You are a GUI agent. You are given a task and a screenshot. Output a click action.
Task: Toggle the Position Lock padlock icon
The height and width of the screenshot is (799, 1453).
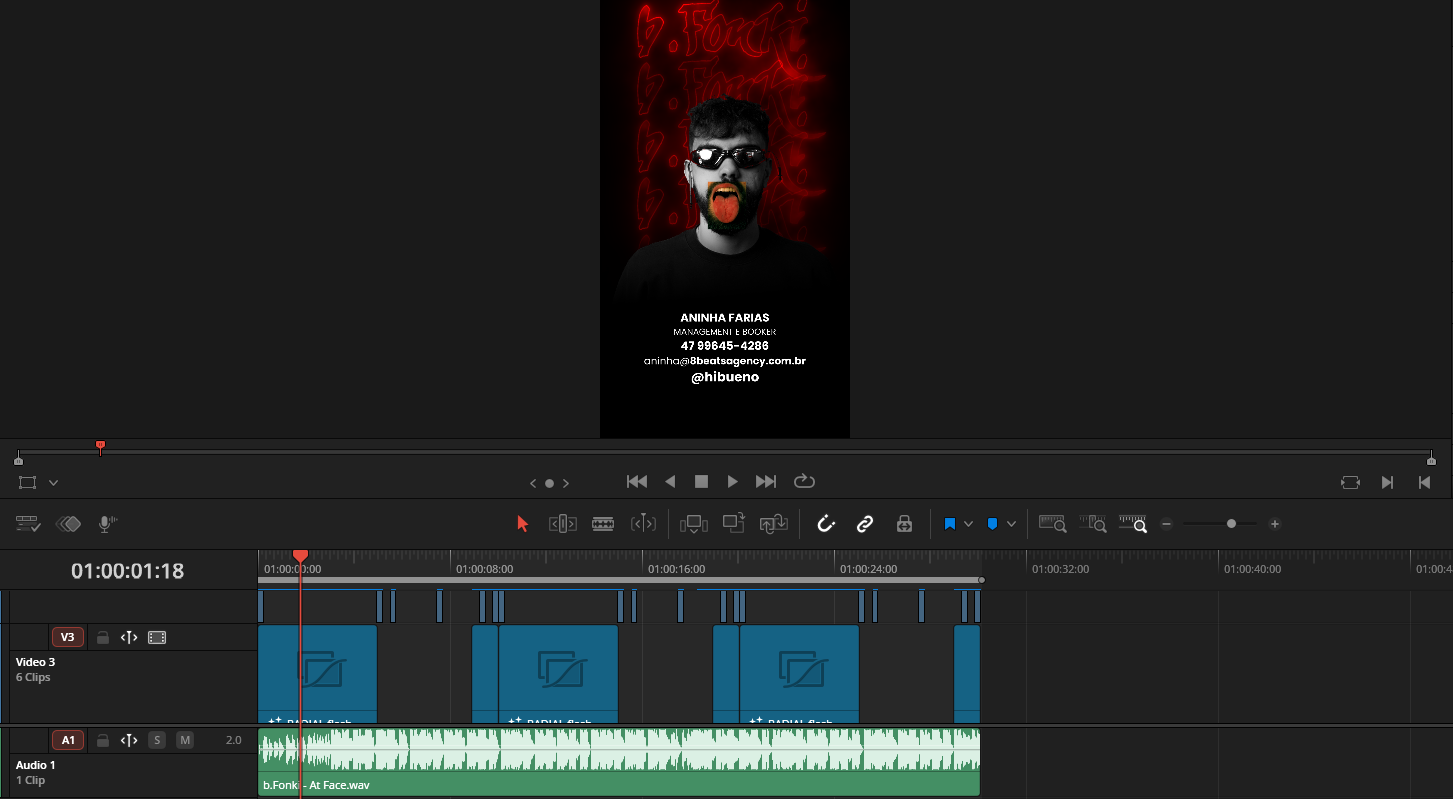tap(904, 524)
